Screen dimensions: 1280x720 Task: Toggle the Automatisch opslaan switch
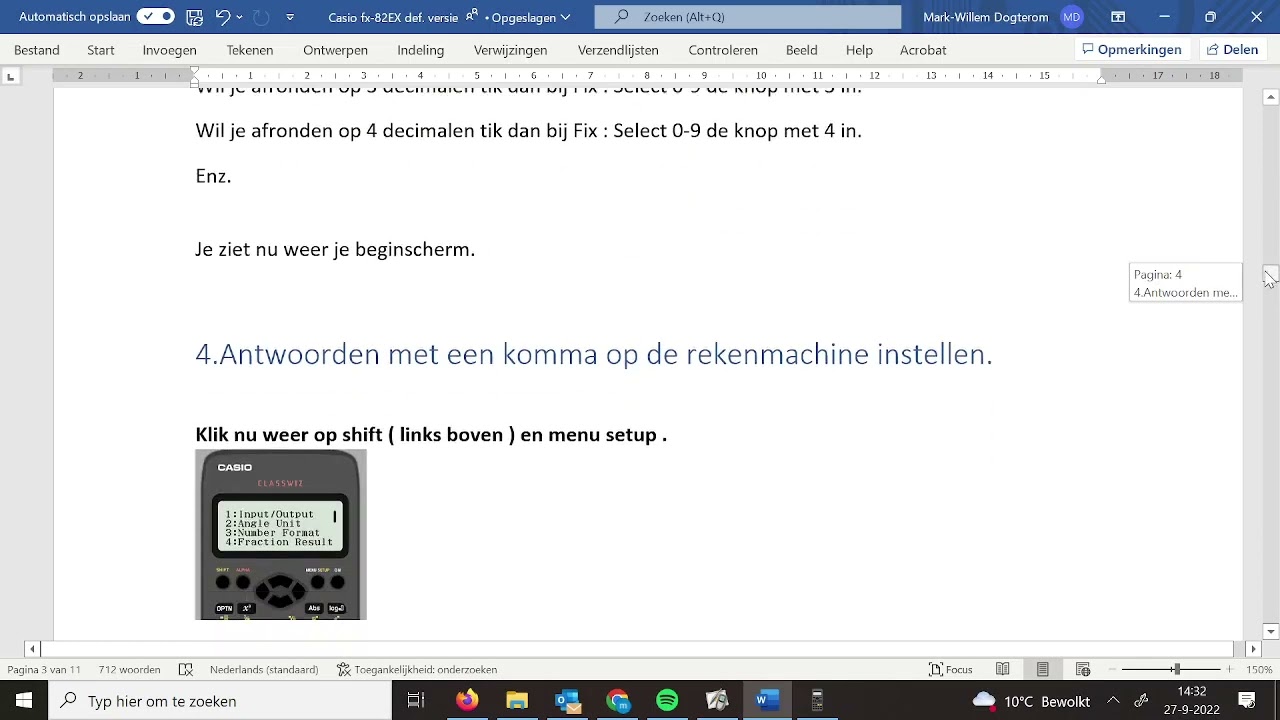(155, 17)
